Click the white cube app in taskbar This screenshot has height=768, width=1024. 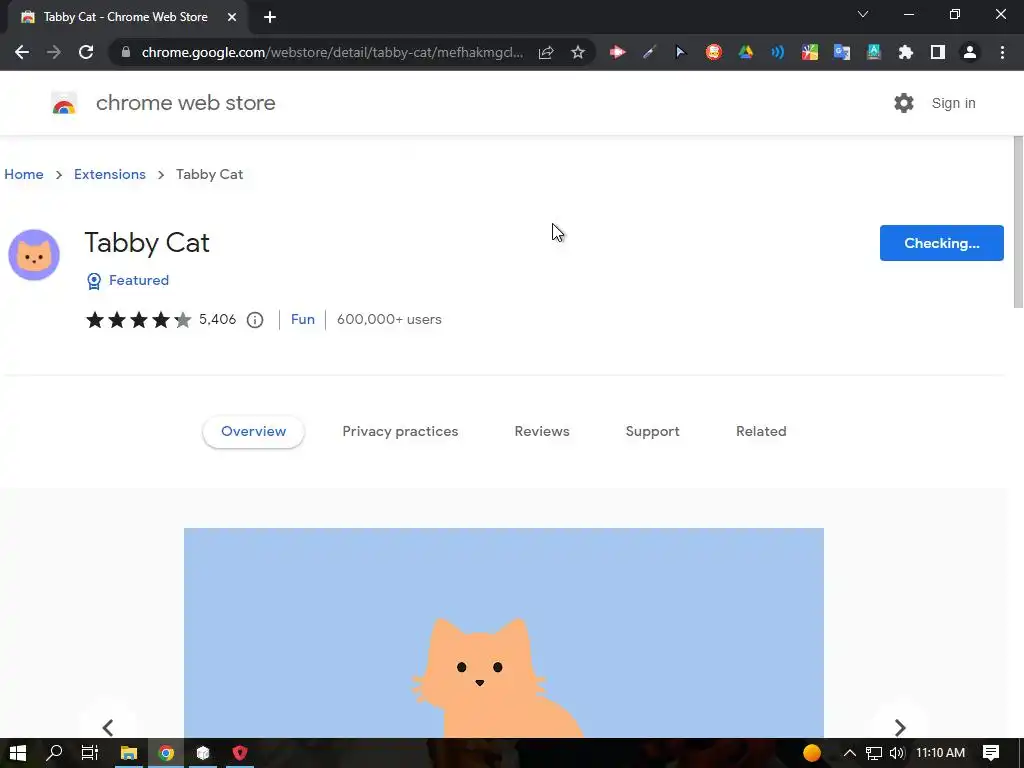tap(203, 753)
